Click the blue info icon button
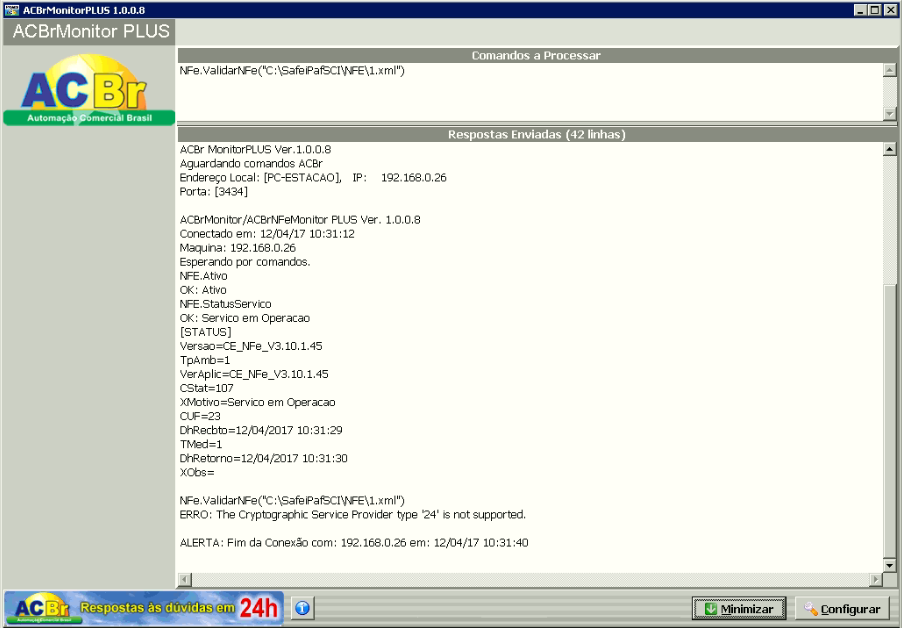 click(x=303, y=608)
